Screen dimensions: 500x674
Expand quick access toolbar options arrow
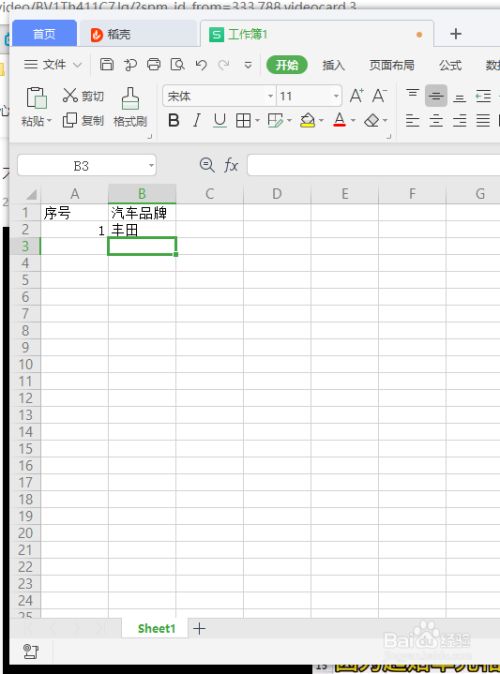coord(248,65)
